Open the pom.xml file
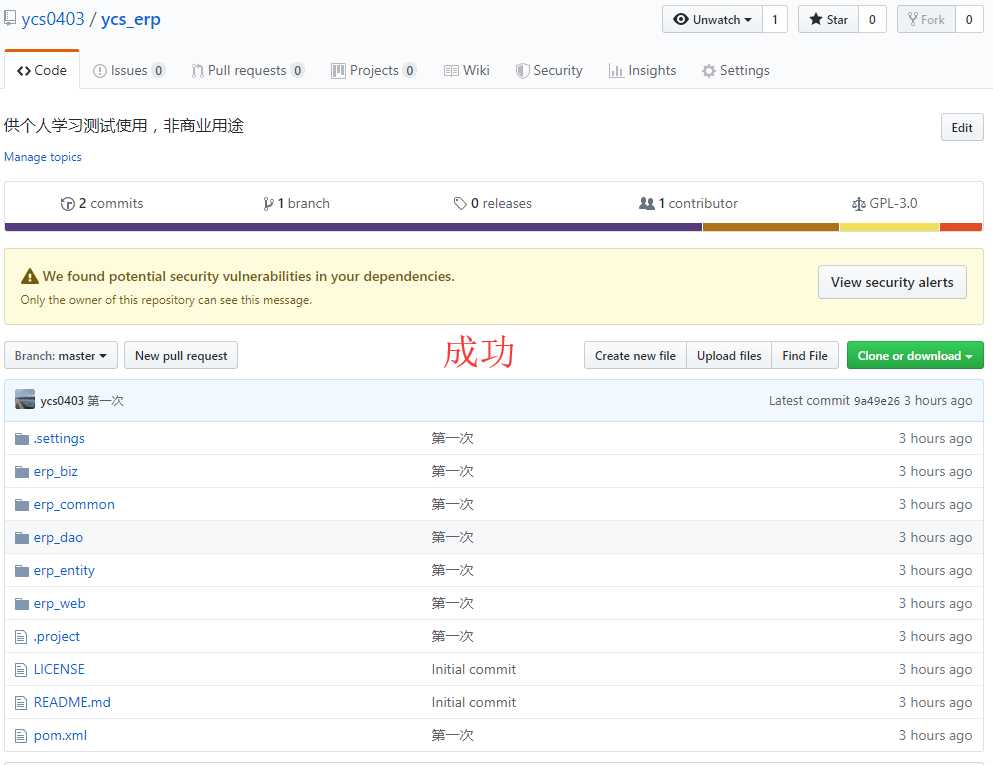The image size is (993, 765). (60, 735)
